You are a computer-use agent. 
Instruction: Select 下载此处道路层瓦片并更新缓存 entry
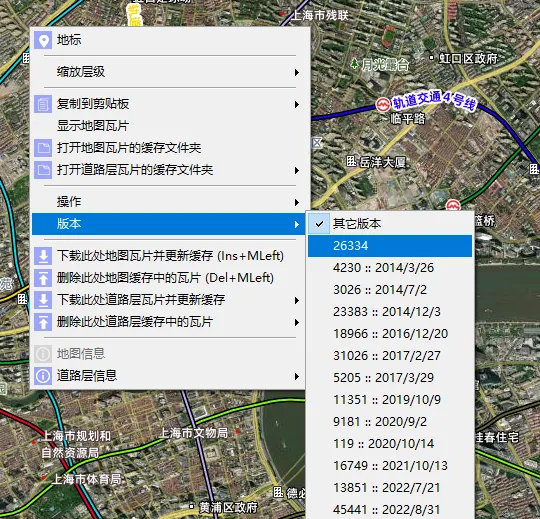168,300
